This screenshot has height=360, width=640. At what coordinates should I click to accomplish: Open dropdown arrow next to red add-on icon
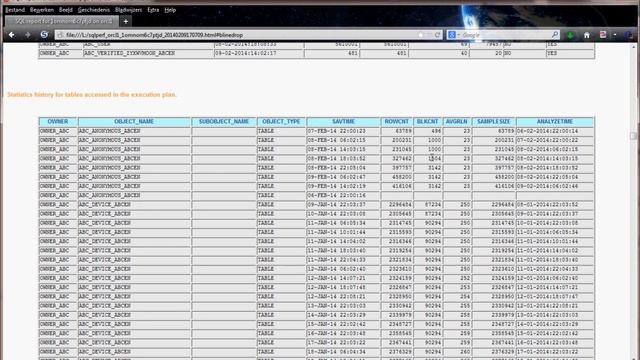(615, 35)
